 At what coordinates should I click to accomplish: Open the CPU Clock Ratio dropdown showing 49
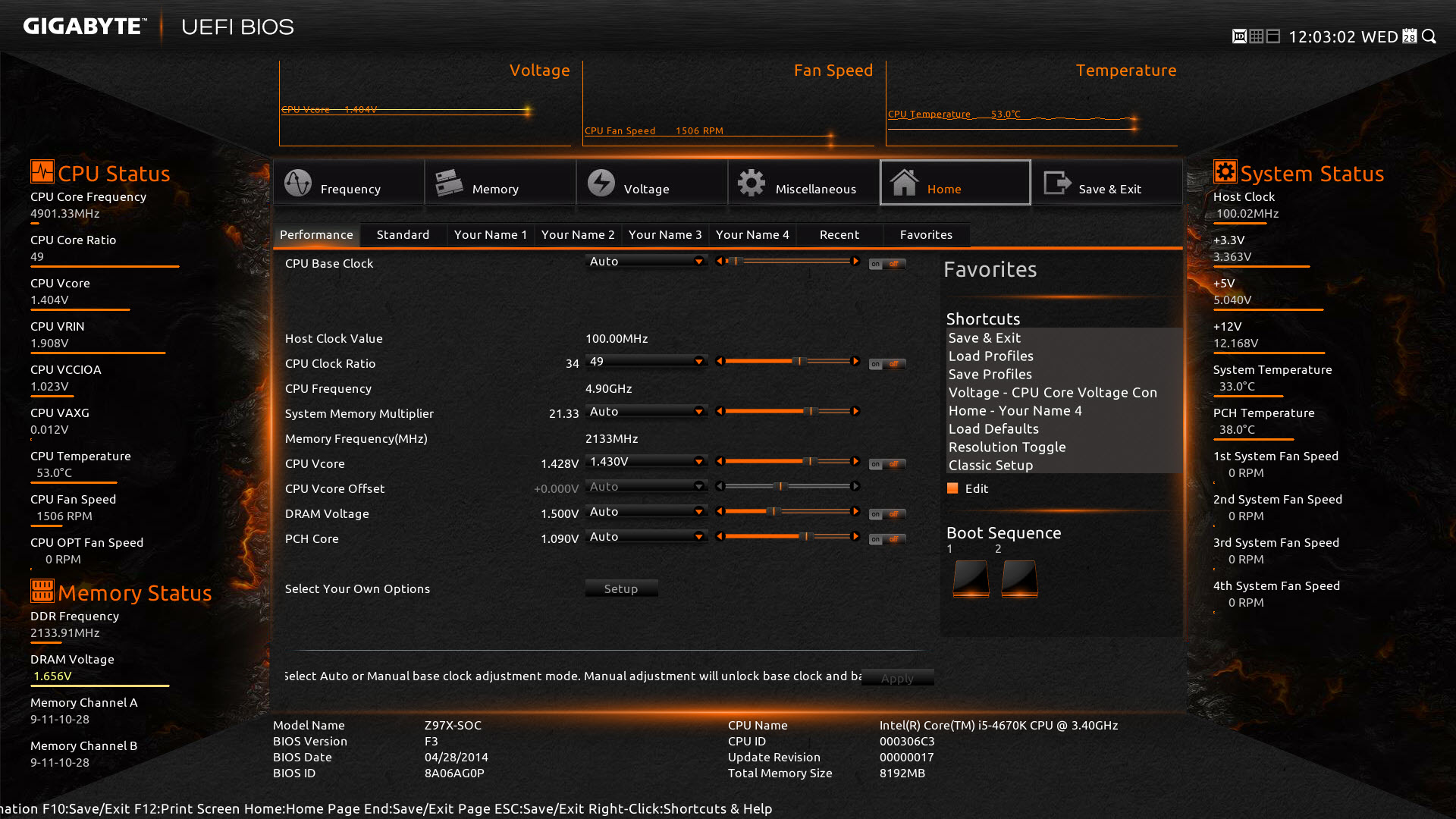click(646, 361)
